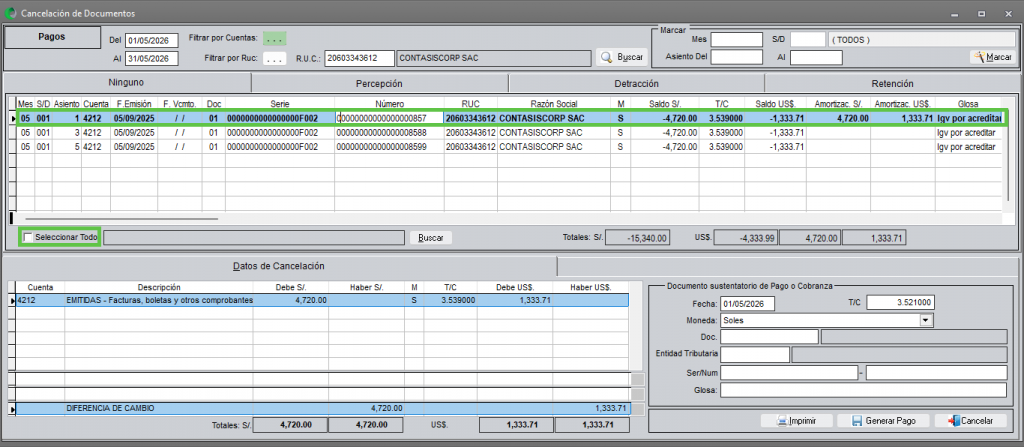The image size is (1024, 447).
Task: Switch to the Percepción tab
Action: 379,84
